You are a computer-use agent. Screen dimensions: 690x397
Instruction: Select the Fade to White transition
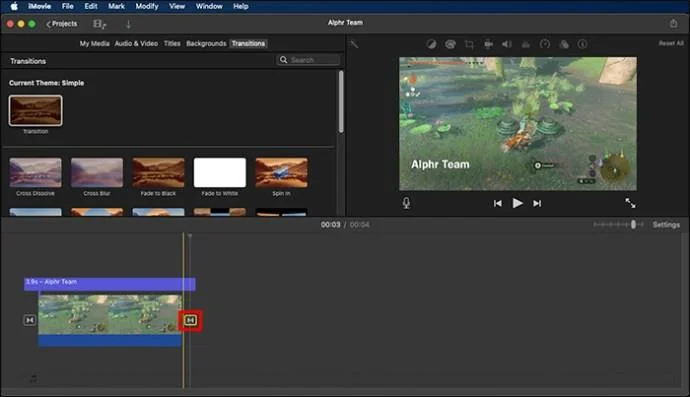[220, 173]
